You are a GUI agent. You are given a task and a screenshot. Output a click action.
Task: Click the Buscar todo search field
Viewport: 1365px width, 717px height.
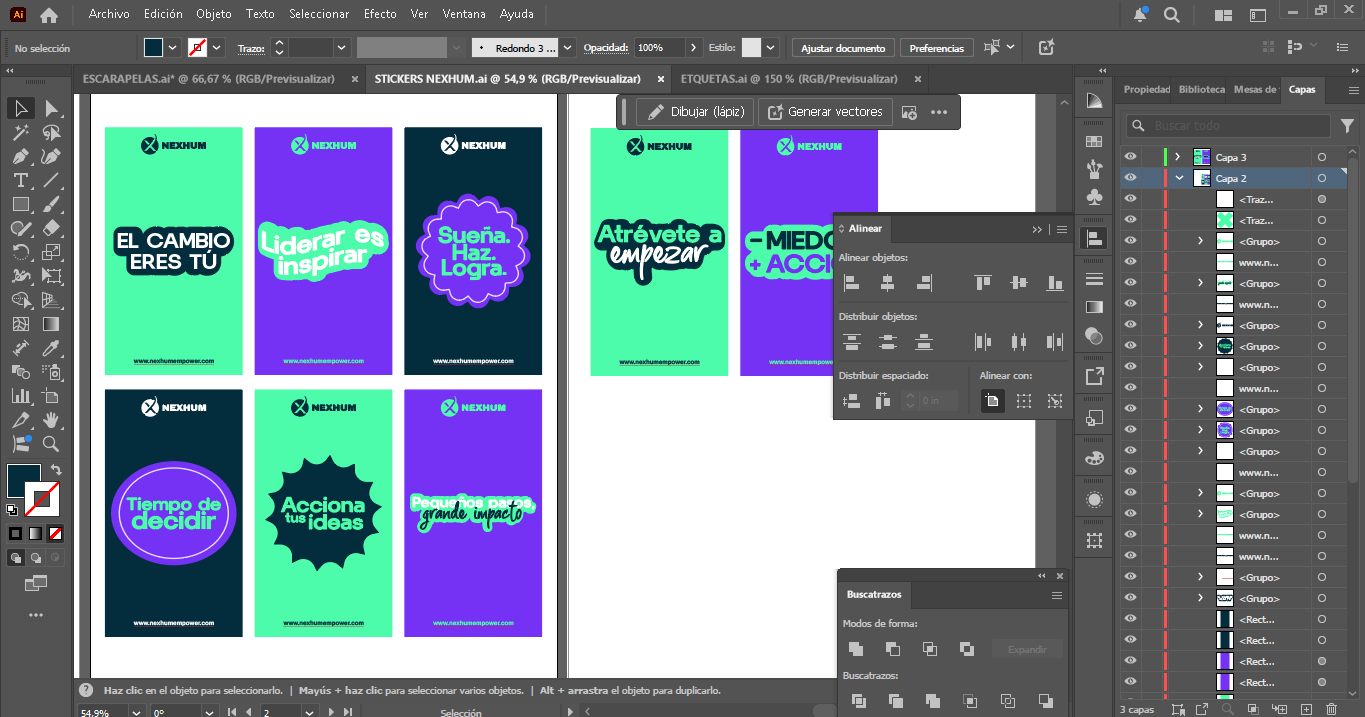[1234, 126]
